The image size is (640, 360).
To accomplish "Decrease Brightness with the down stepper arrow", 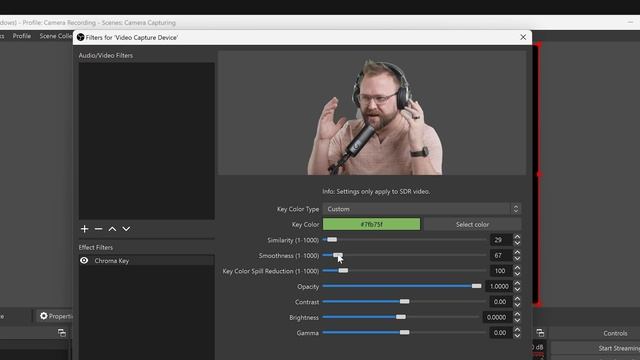I will [517, 321].
